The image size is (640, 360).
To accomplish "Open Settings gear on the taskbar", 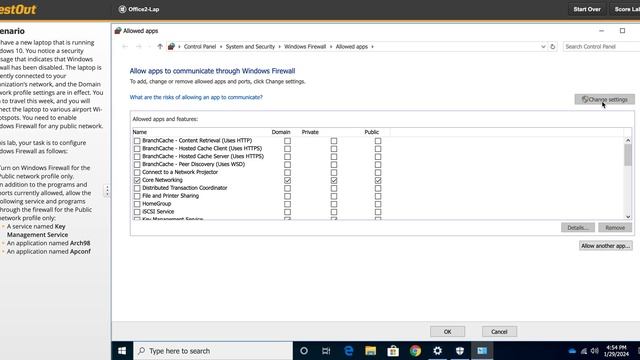I will (438, 351).
